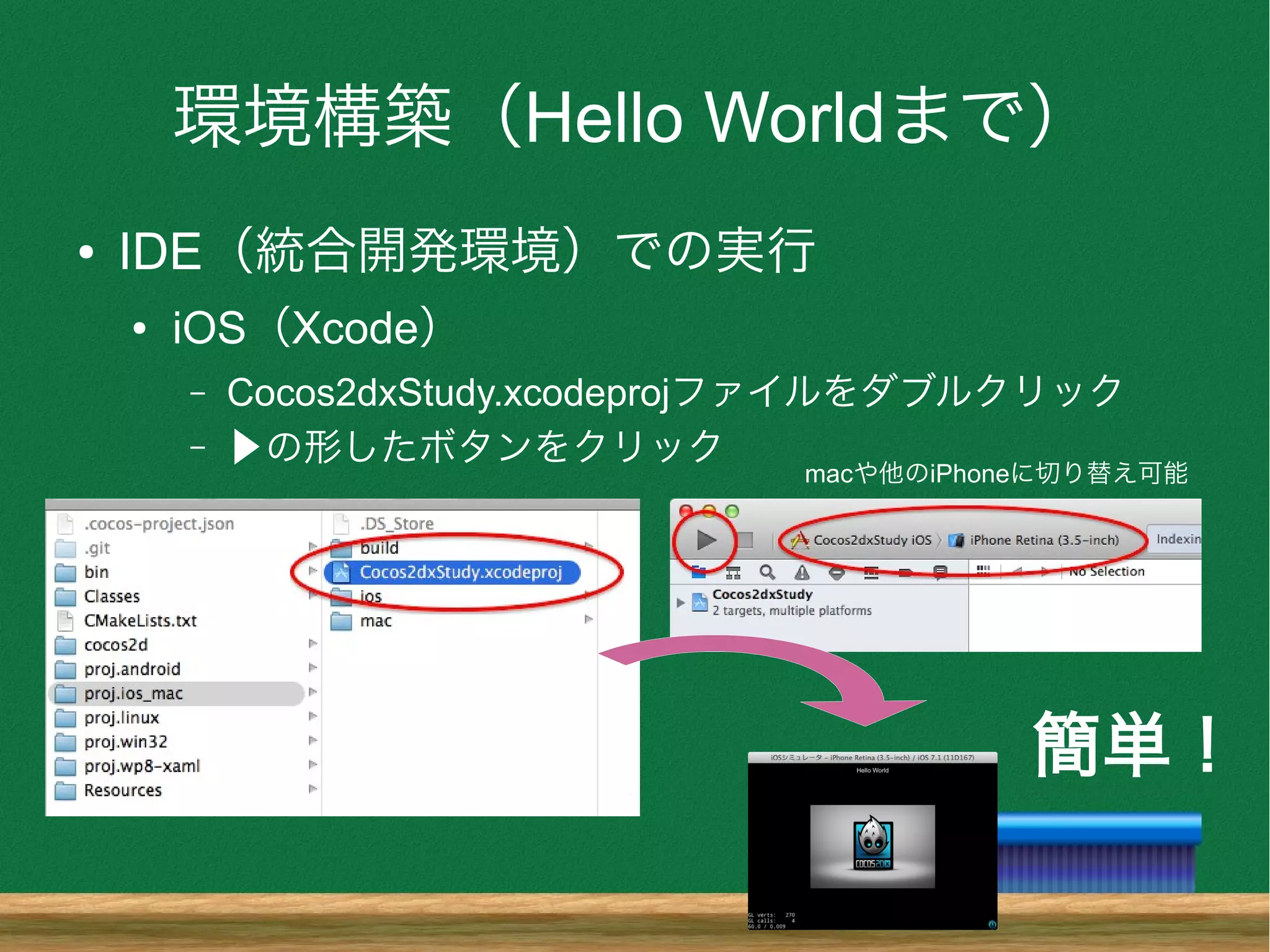Open the log navigator speech-bubble icon
1270x952 pixels.
click(x=940, y=572)
